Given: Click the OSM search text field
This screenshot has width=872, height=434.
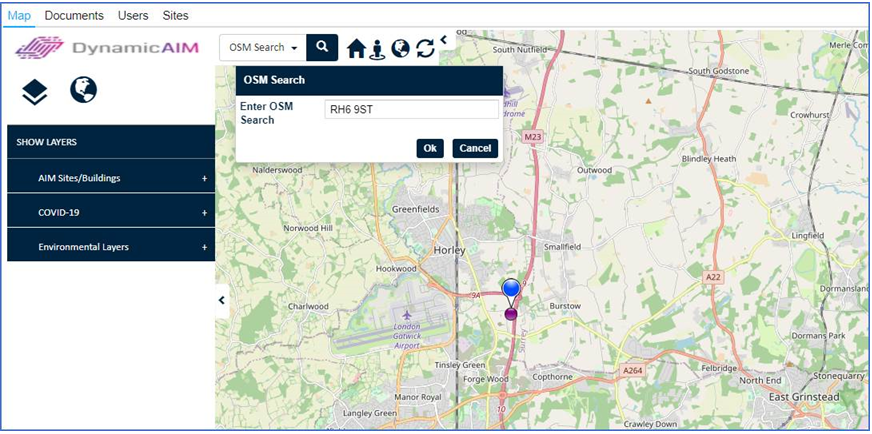Looking at the screenshot, I should 412,110.
